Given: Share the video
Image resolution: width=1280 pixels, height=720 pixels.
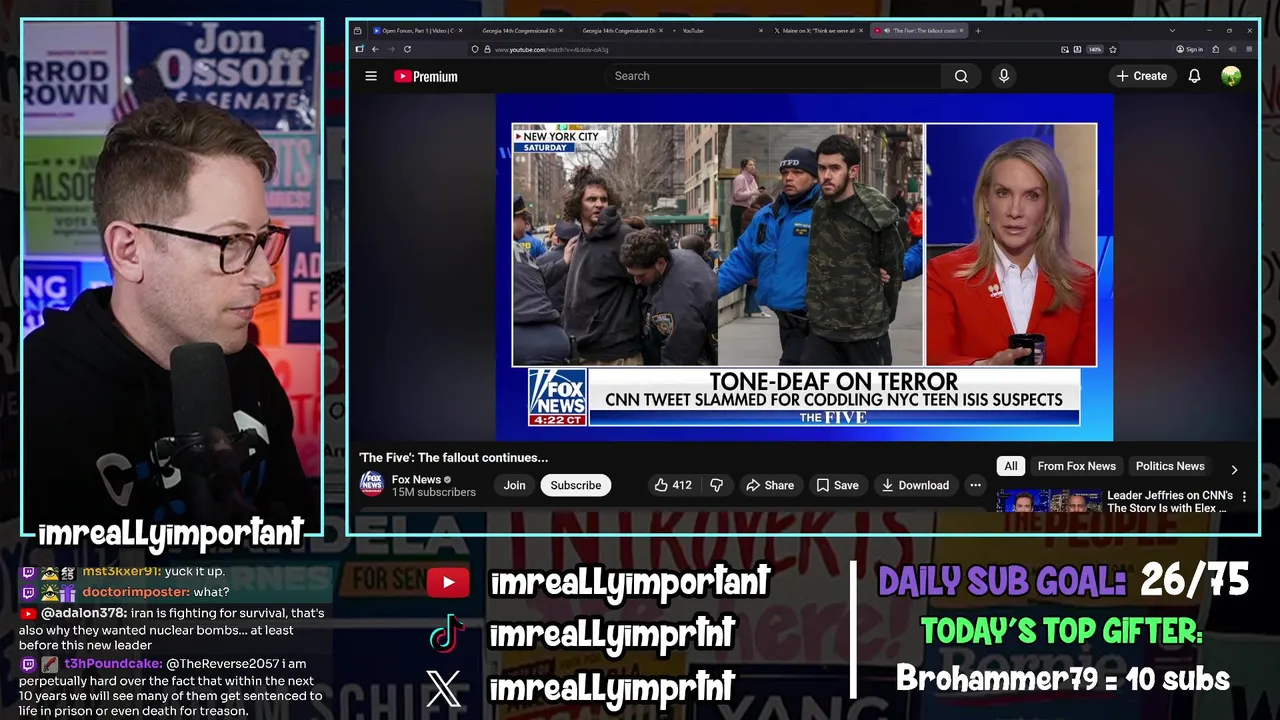Looking at the screenshot, I should click(769, 485).
